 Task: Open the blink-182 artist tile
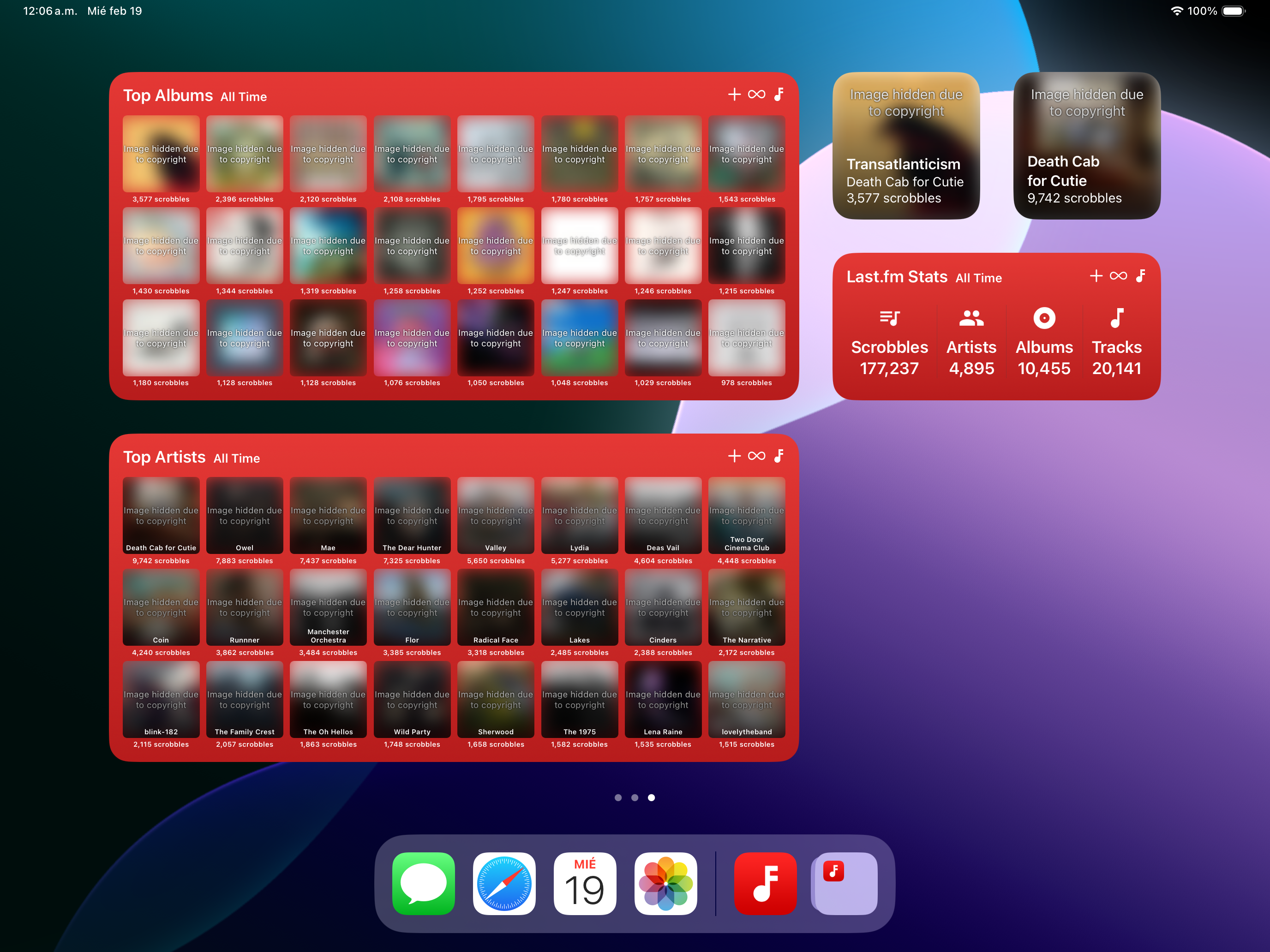tap(161, 700)
